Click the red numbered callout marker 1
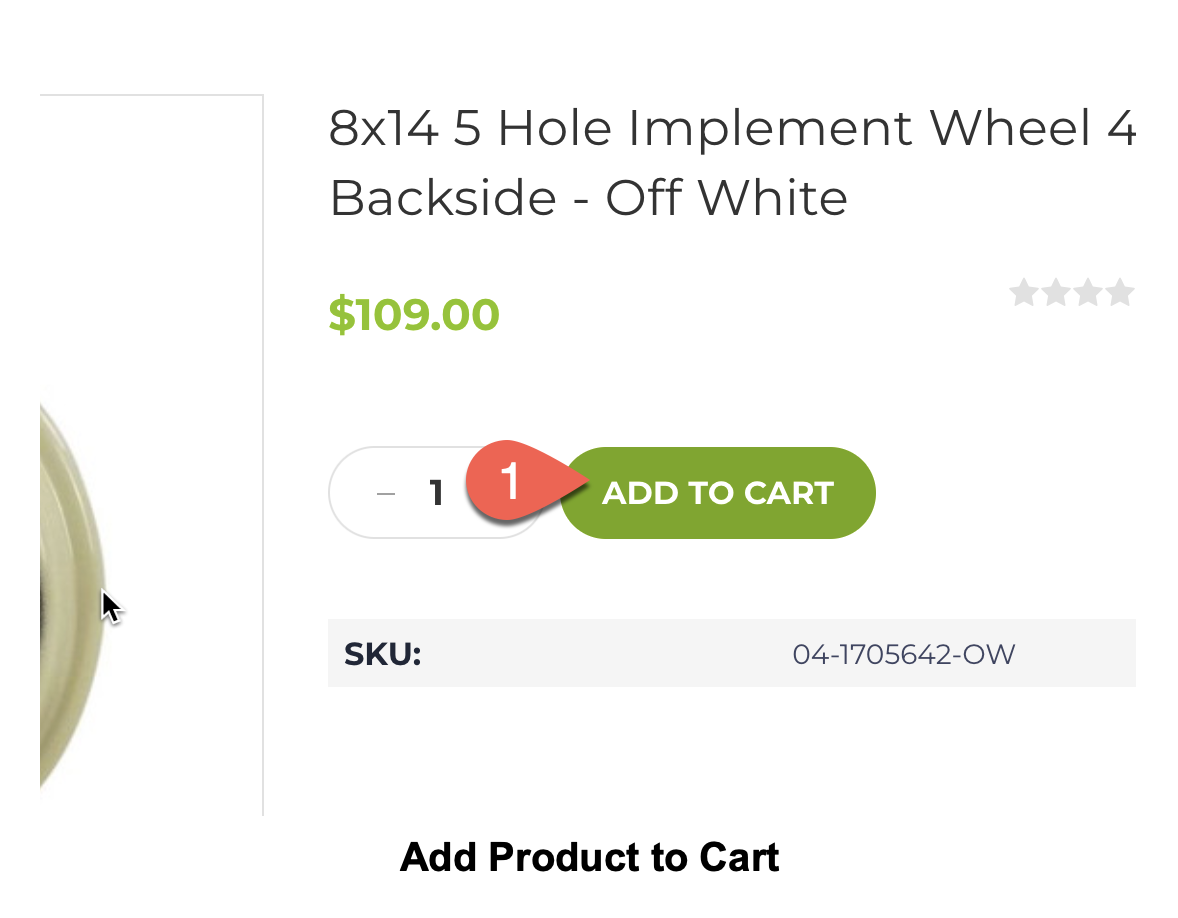The width and height of the screenshot is (1178, 918). pyautogui.click(x=511, y=481)
